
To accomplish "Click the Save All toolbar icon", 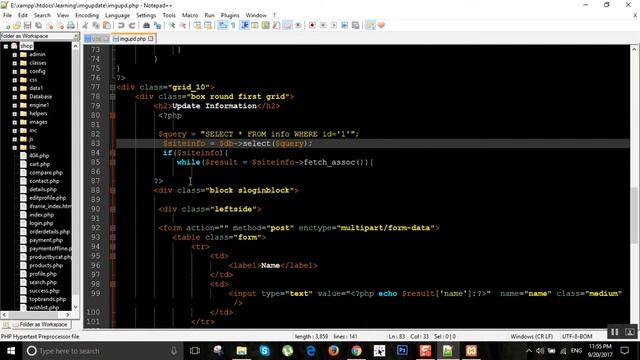I will (38, 26).
